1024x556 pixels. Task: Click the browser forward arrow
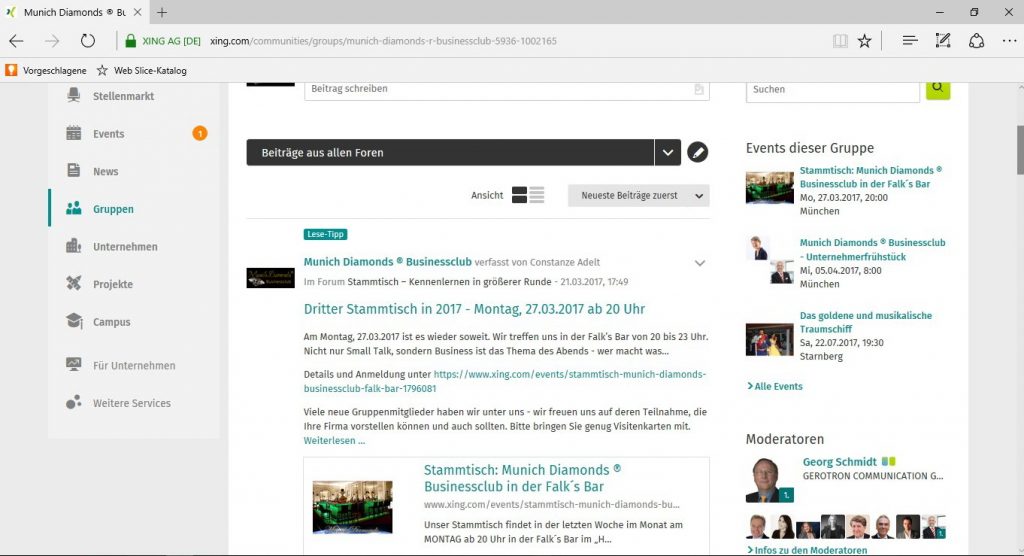(52, 41)
